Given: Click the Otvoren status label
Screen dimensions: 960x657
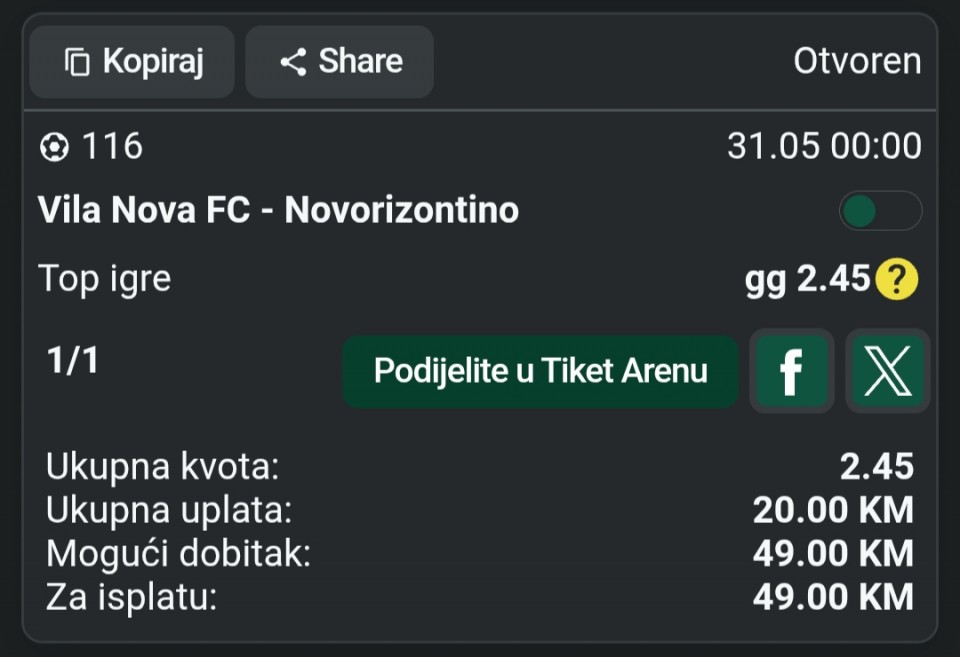Looking at the screenshot, I should [x=857, y=61].
